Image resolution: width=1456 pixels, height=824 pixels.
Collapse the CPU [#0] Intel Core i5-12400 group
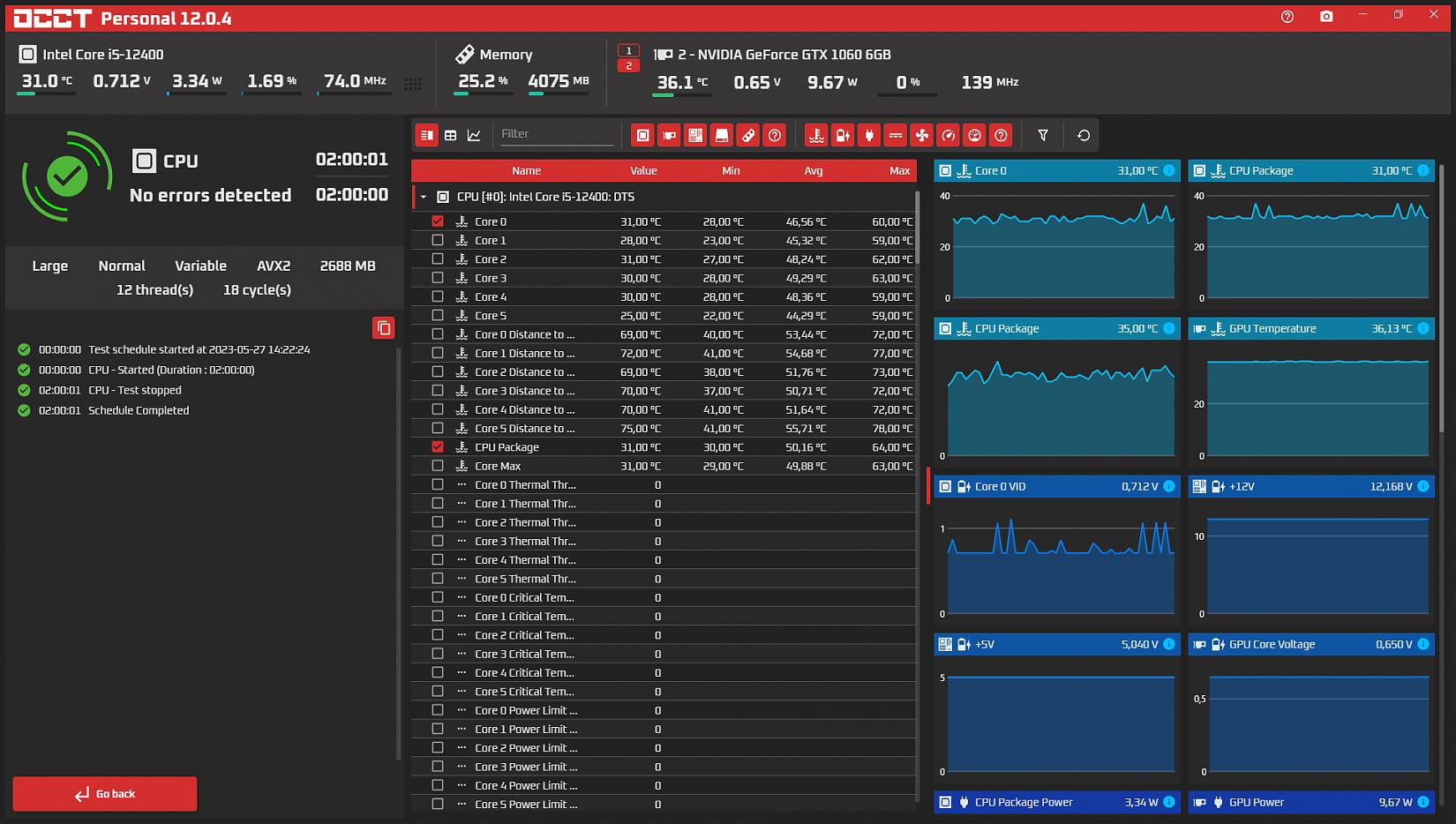point(424,197)
